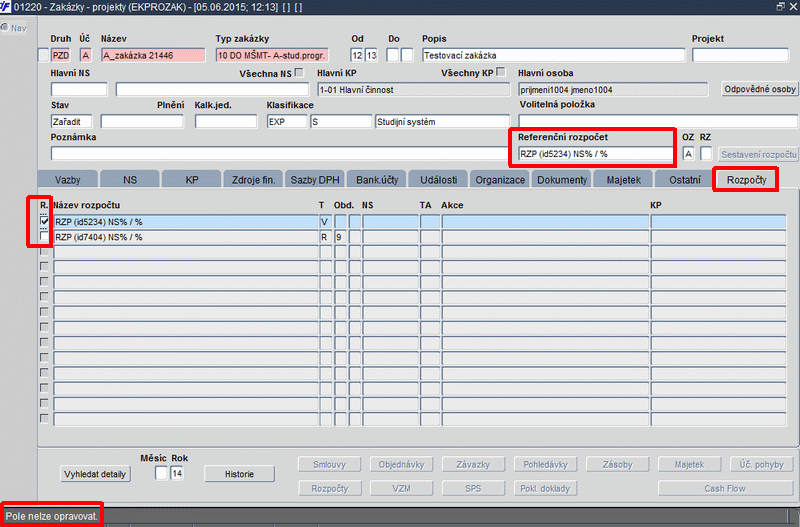Click the bottom Rozpočty button
The height and width of the screenshot is (527, 800).
coord(330,488)
